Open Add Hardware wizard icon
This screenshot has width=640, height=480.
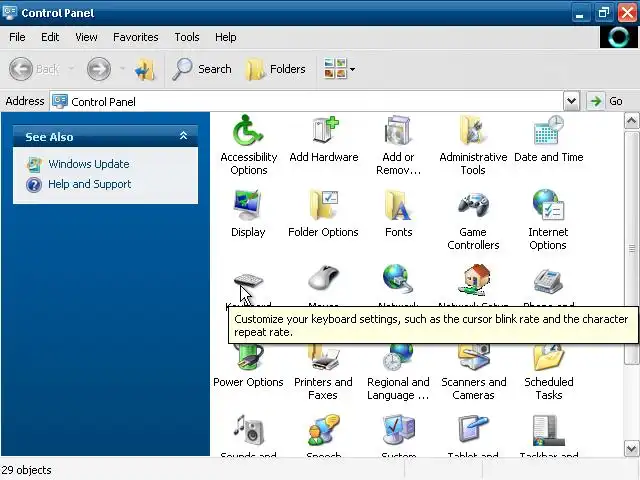coord(324,131)
